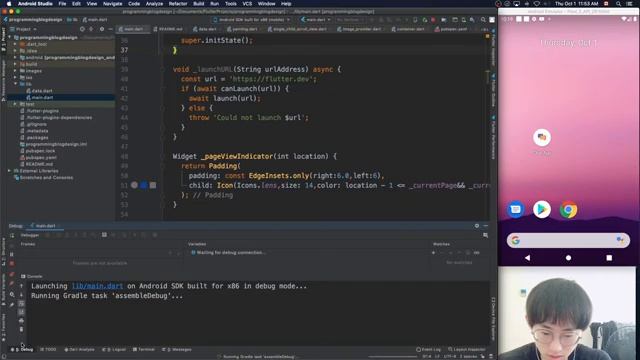Expand the .dart_tool folder
640x360 pixels.
point(16,44)
